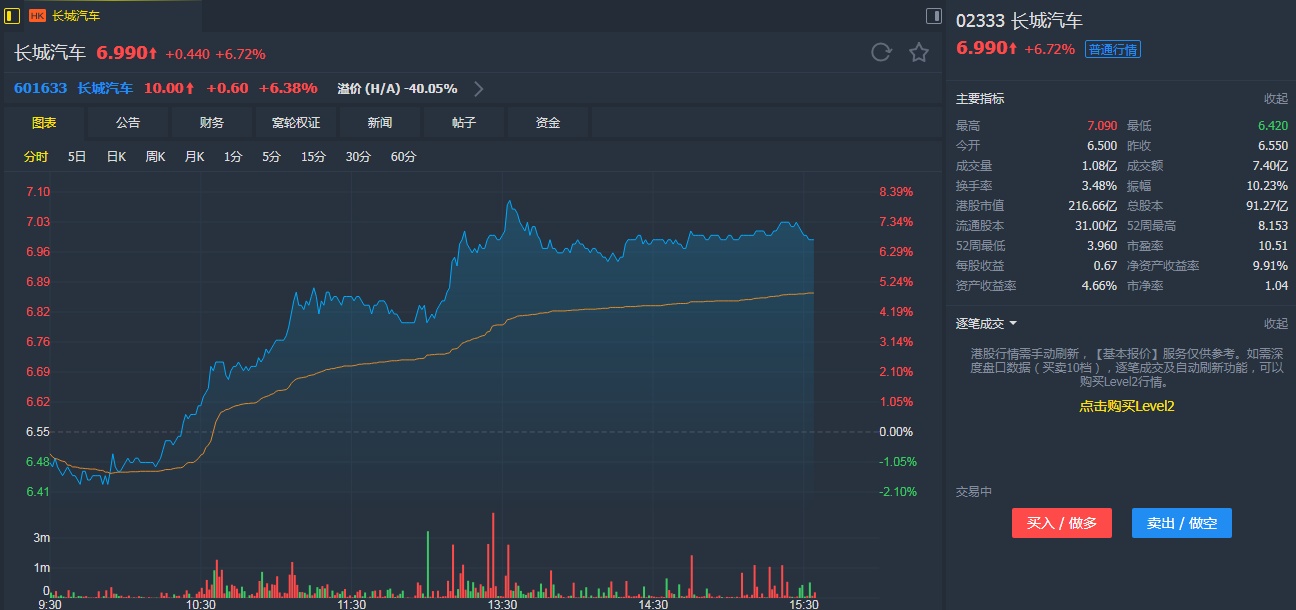Toggle the right panel layout icon
Image resolution: width=1296 pixels, height=610 pixels.
[933, 15]
